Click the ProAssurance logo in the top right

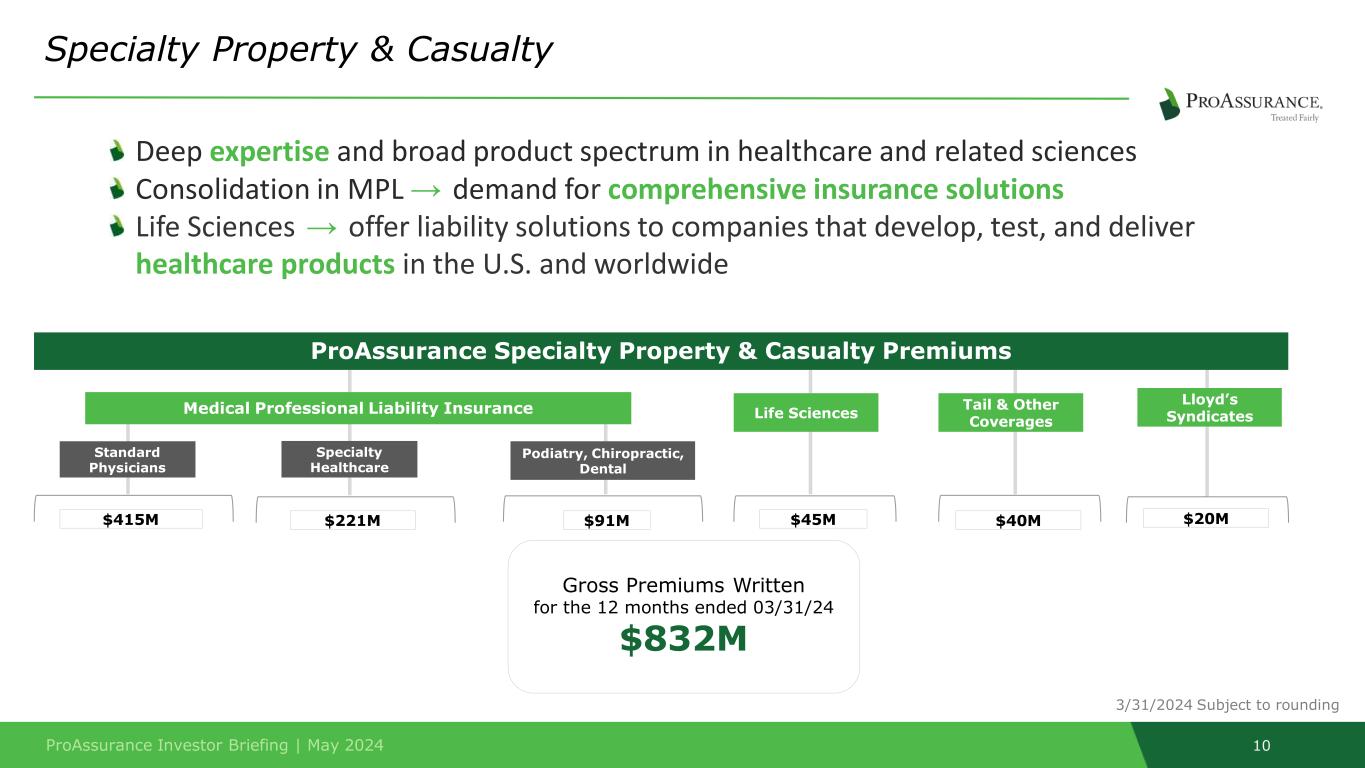1241,105
